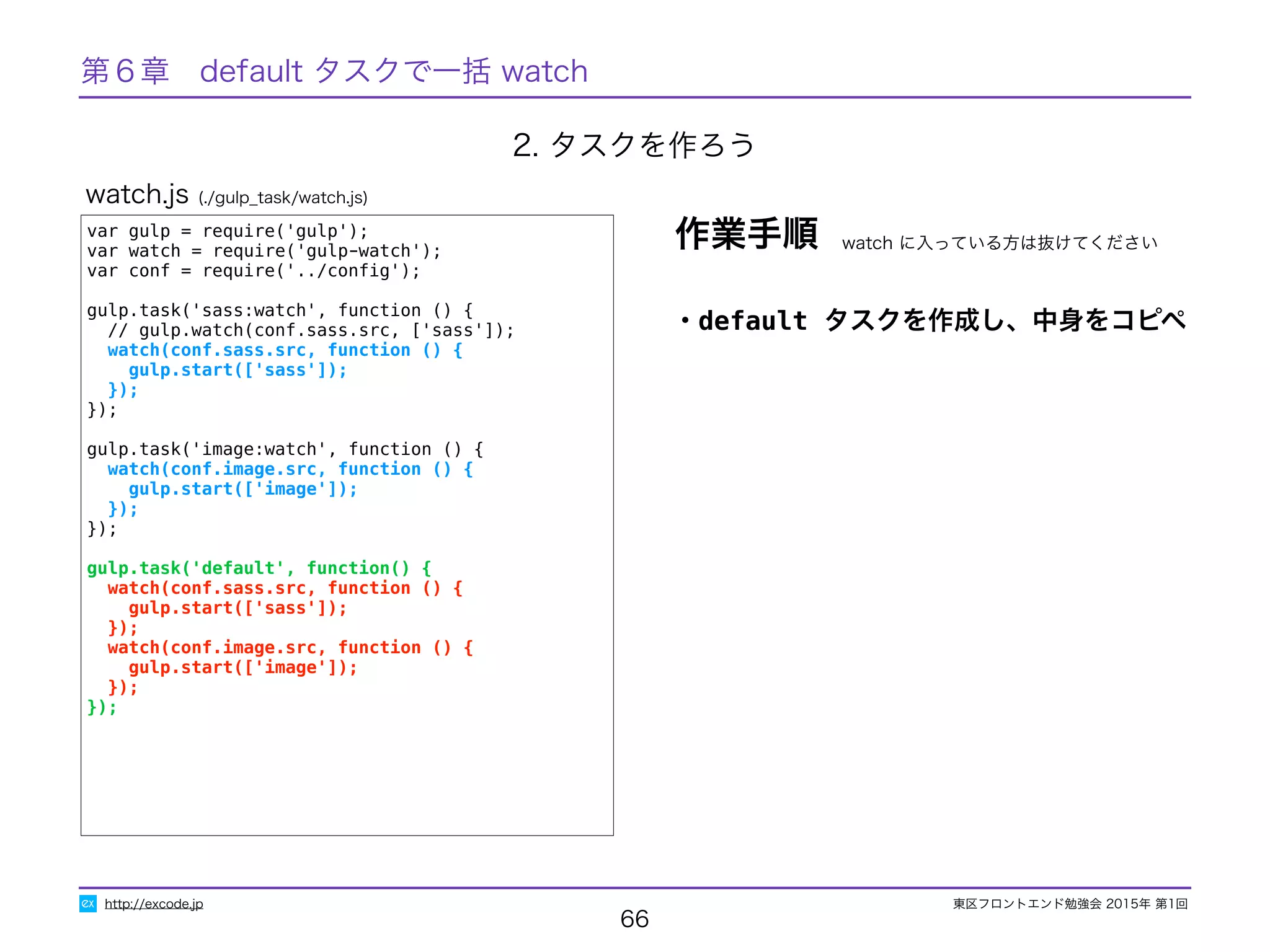Click the blue 'watch(conf.sass.src, function () {' line
Viewport: 1270px width, 952px height.
[x=285, y=350]
